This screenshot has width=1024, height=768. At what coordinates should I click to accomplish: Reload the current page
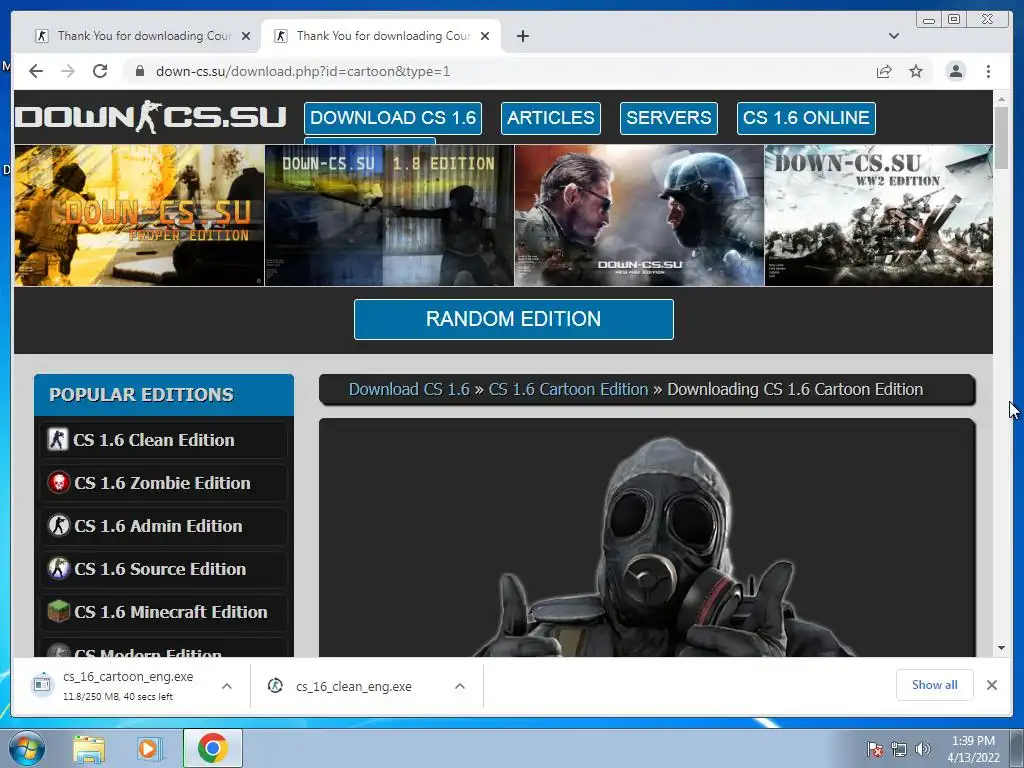click(x=100, y=71)
